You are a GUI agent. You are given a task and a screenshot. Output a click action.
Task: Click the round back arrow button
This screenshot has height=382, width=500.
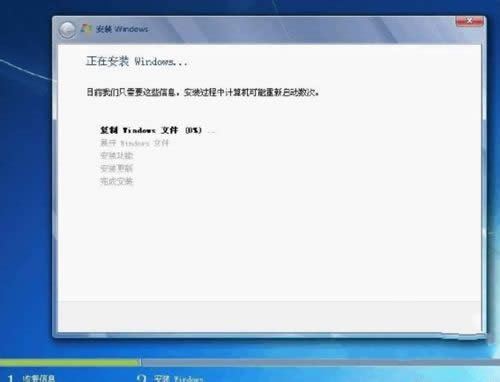pos(67,30)
